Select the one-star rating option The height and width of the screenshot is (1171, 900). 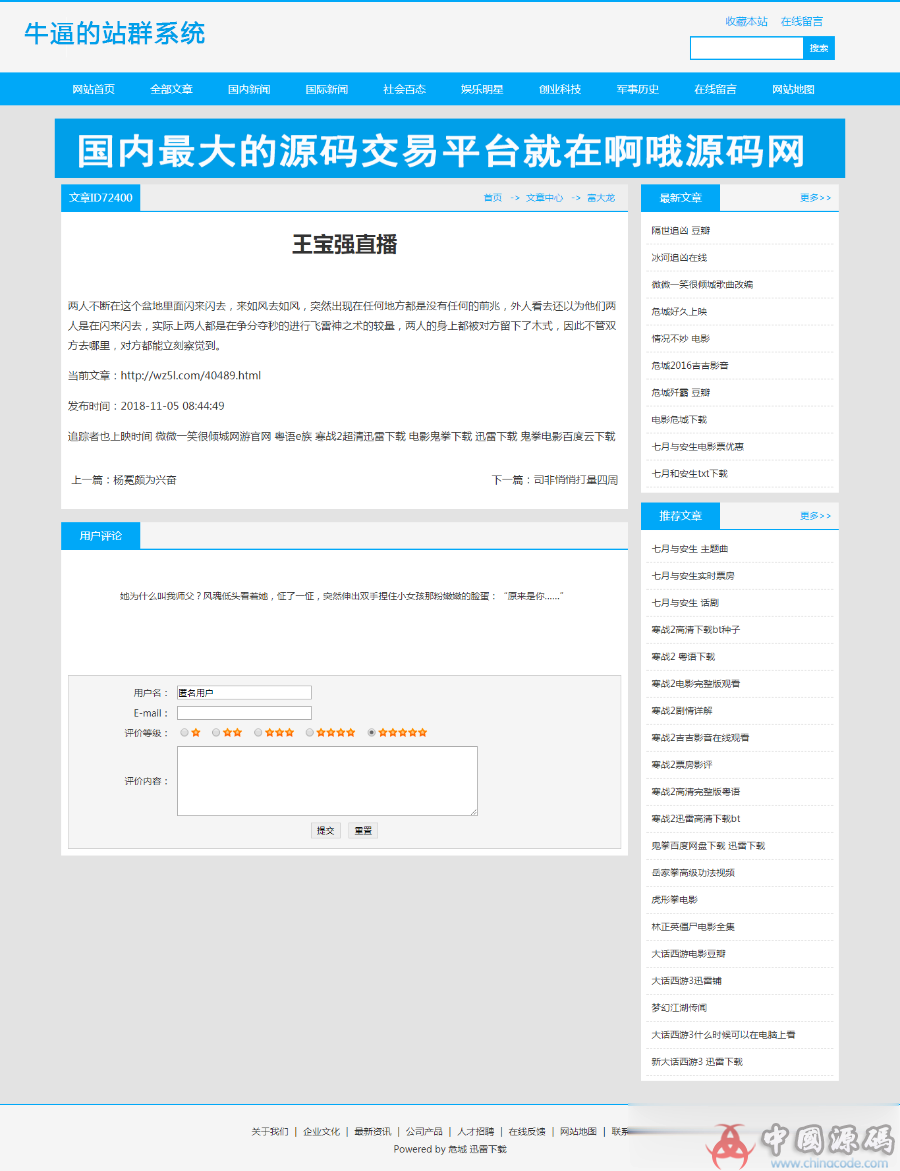coord(184,731)
